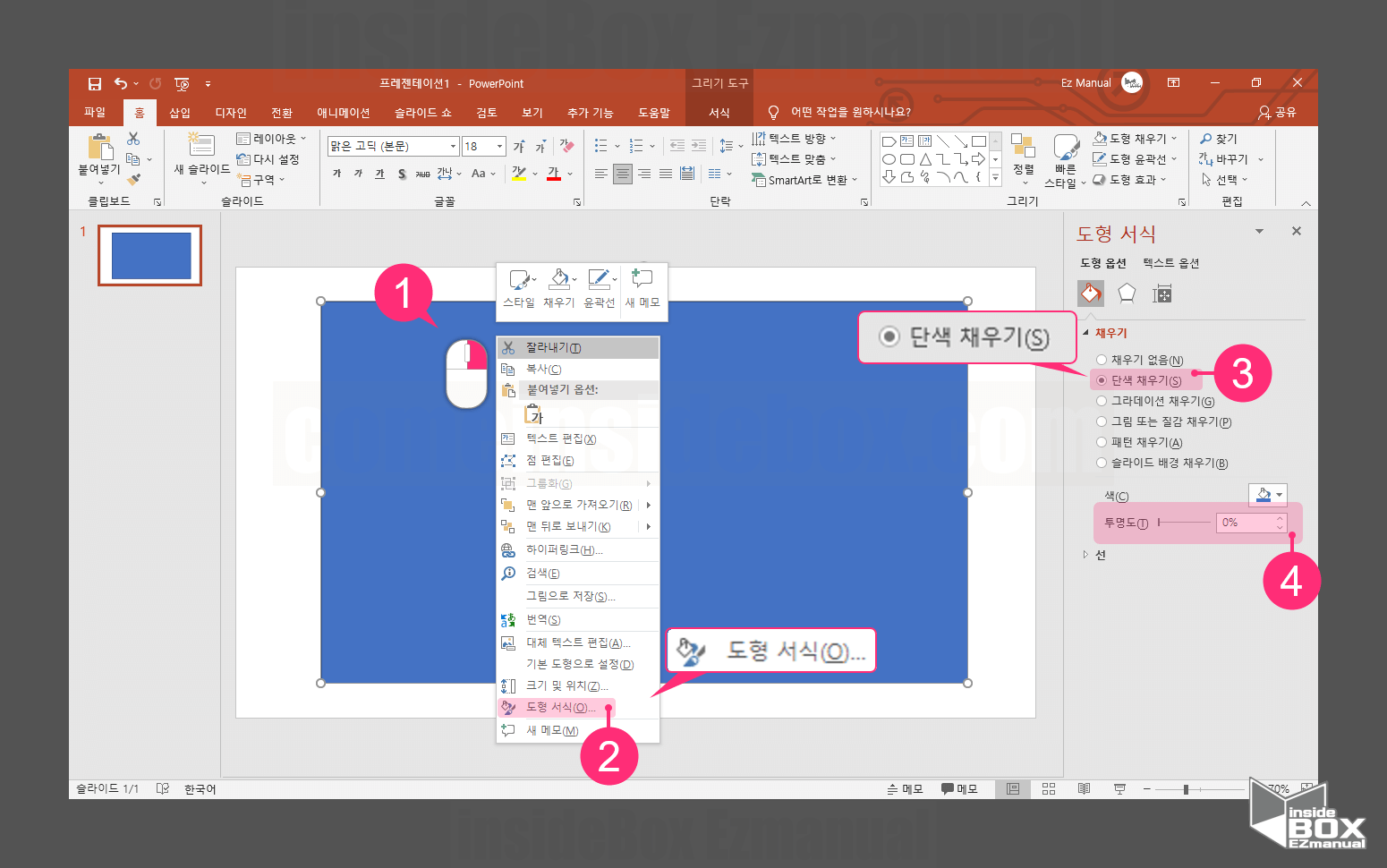Toggle Italic text formatting

pyautogui.click(x=358, y=174)
